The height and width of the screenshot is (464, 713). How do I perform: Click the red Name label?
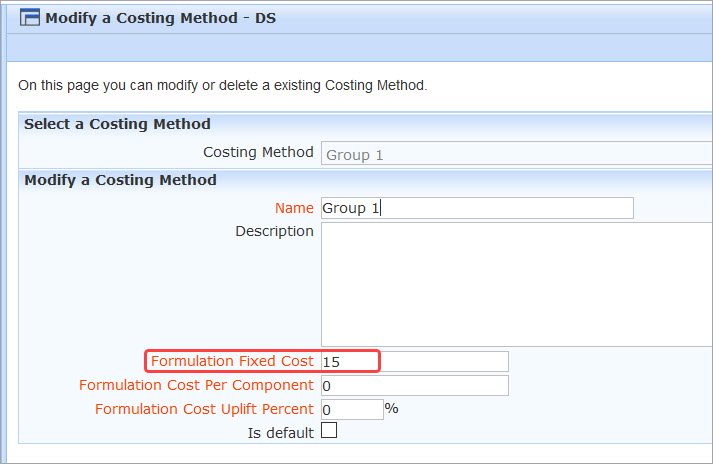tap(294, 208)
